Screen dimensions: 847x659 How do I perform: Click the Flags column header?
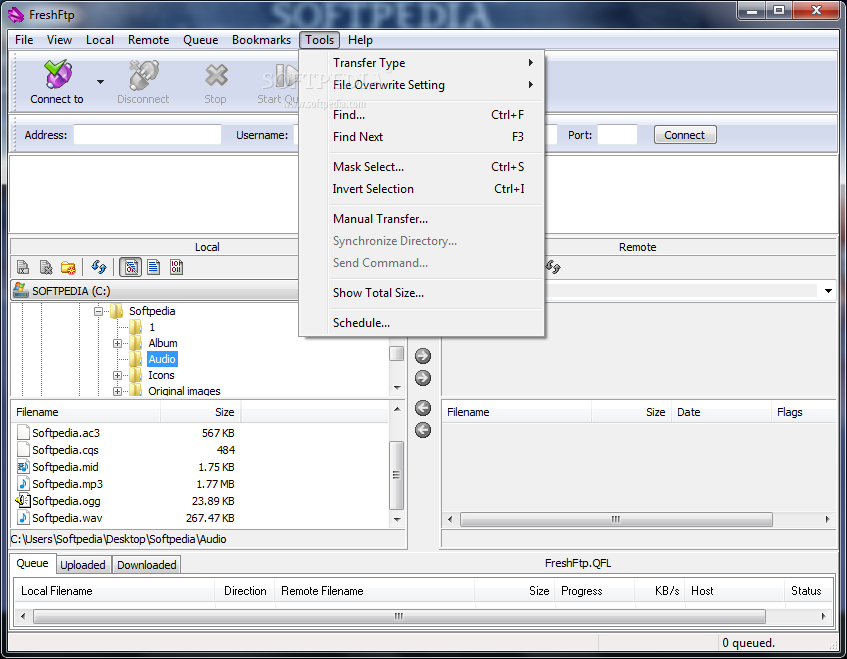tap(803, 412)
